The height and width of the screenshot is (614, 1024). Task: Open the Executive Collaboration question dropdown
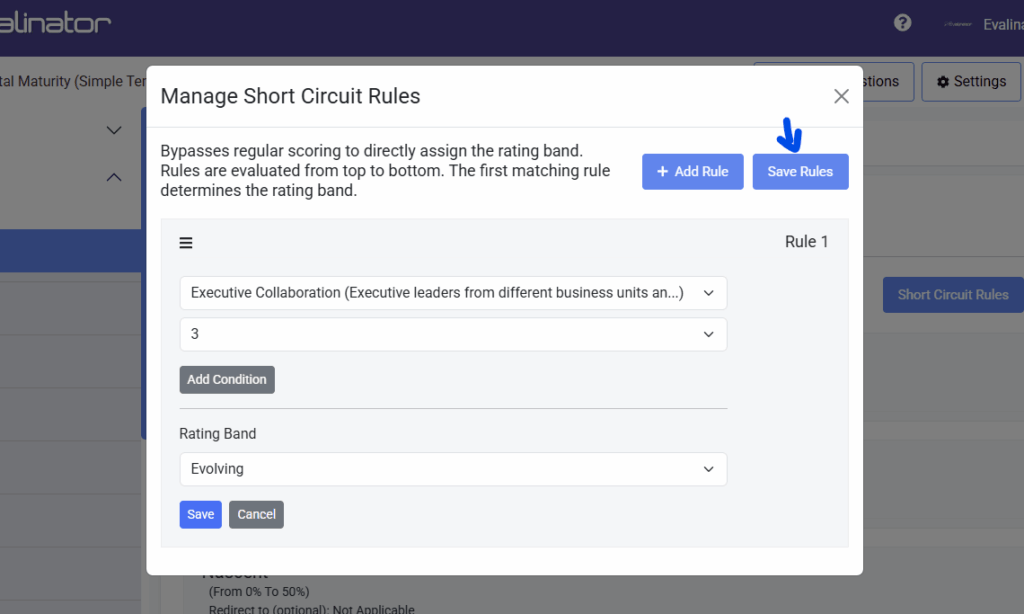(x=453, y=293)
